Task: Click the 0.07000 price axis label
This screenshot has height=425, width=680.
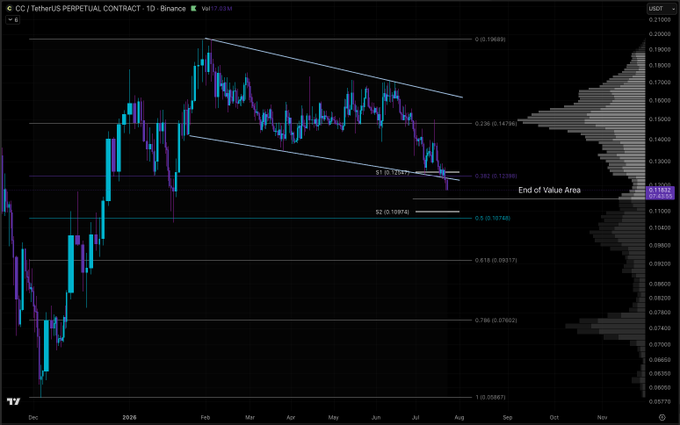Action: tap(660, 344)
